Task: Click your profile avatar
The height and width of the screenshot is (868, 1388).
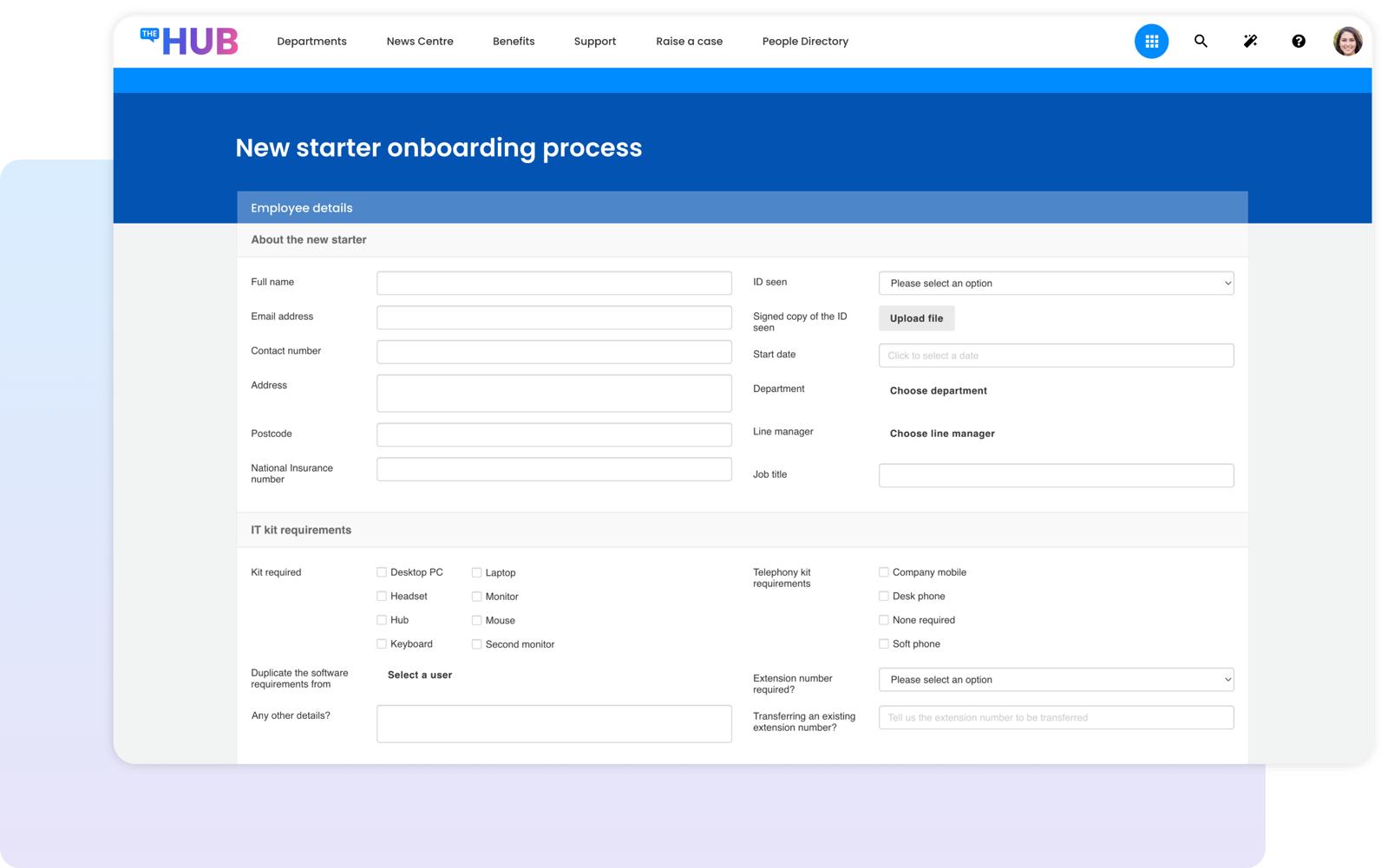Action: point(1347,41)
